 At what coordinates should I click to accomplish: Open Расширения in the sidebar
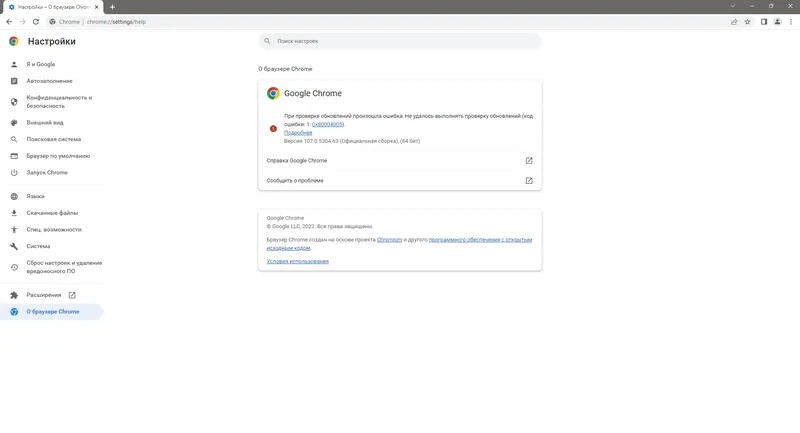pyautogui.click(x=44, y=295)
